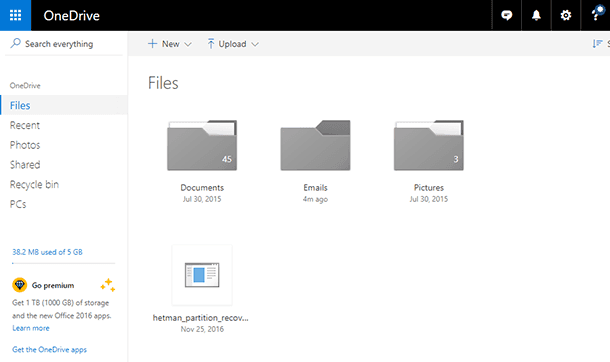Screen dimensions: 610x362
Task: Select Photos in the sidebar
Action: [x=25, y=145]
